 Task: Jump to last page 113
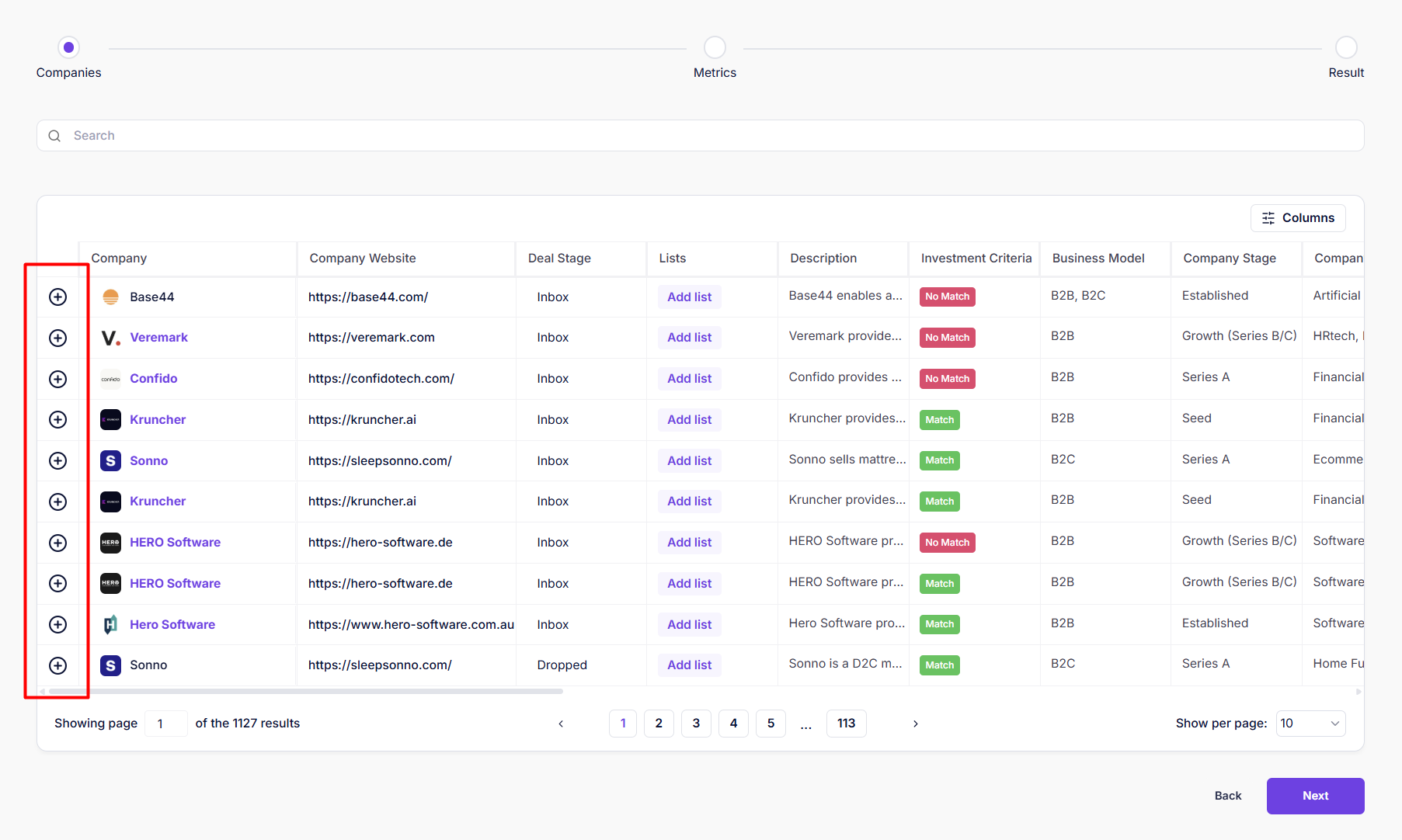(x=847, y=724)
